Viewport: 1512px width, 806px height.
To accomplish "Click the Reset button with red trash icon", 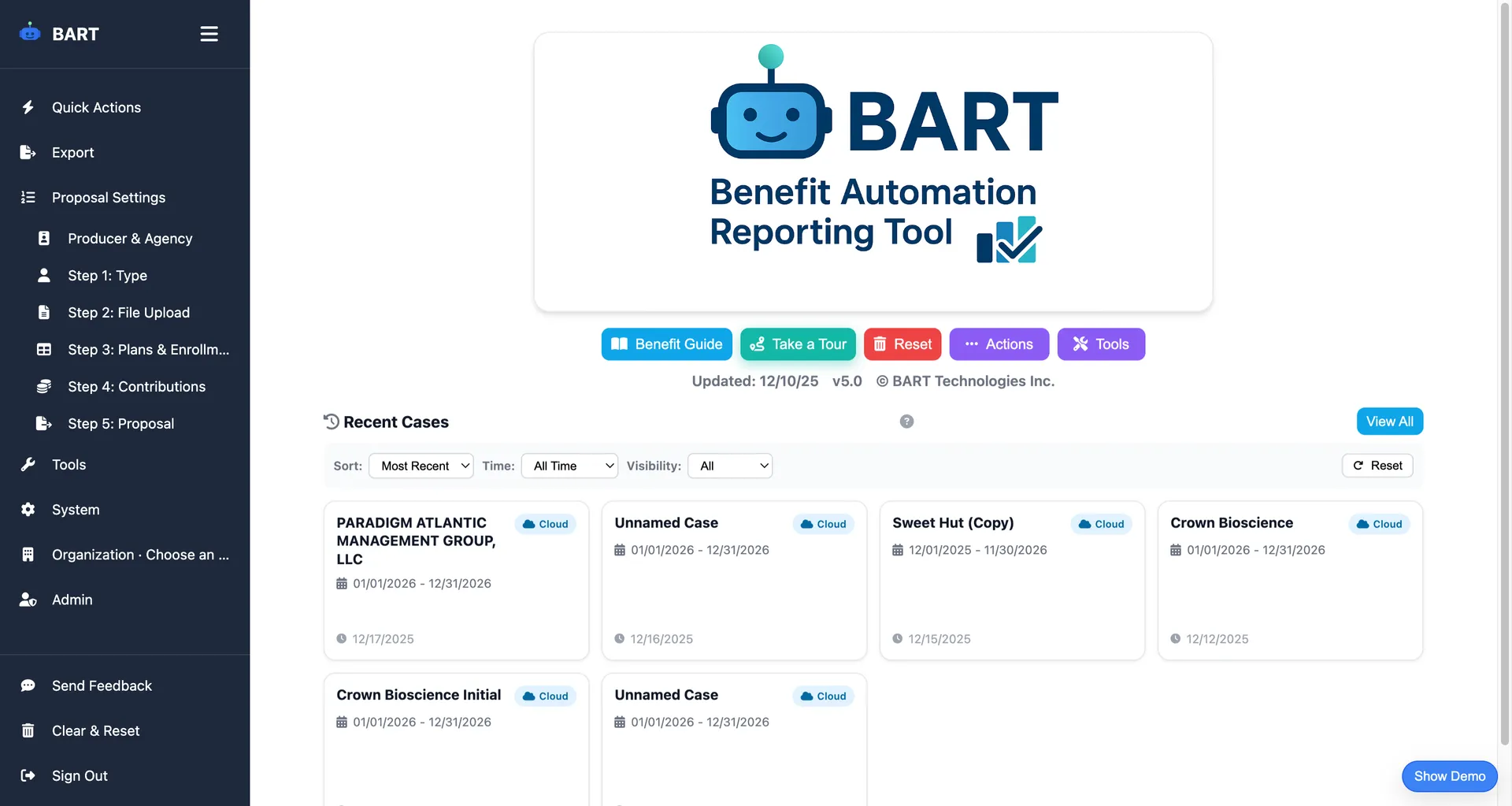I will coord(902,344).
